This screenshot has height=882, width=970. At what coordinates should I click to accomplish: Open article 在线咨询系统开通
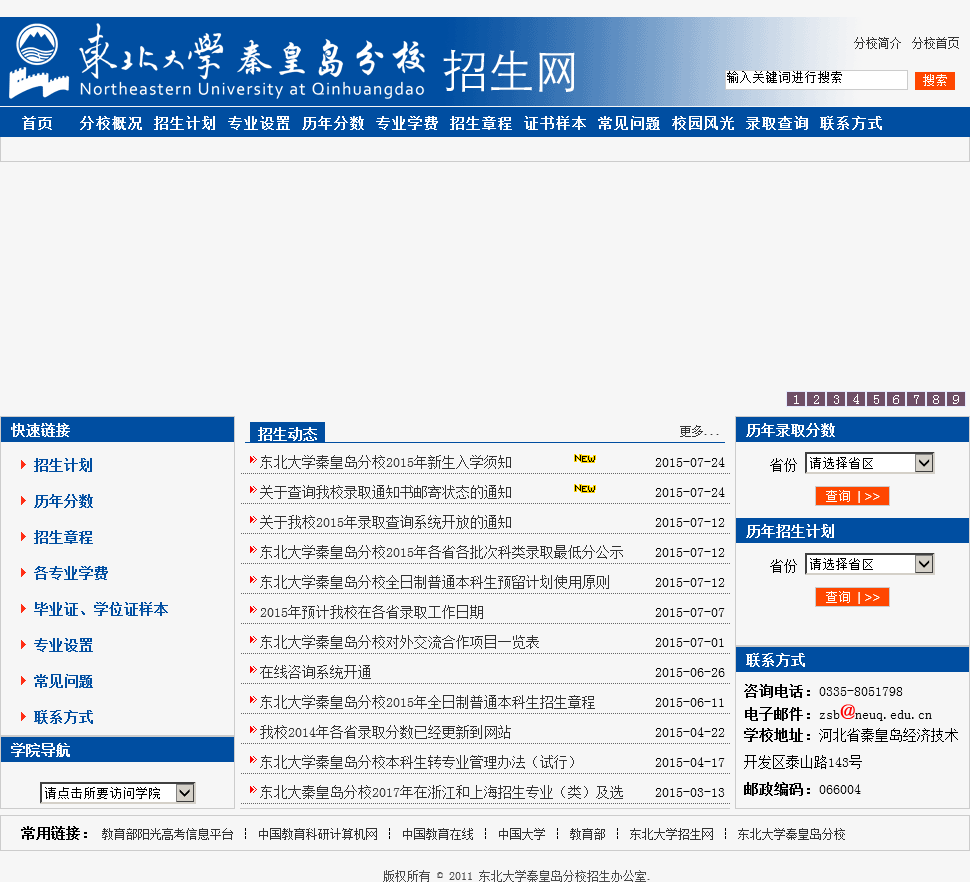pyautogui.click(x=315, y=672)
